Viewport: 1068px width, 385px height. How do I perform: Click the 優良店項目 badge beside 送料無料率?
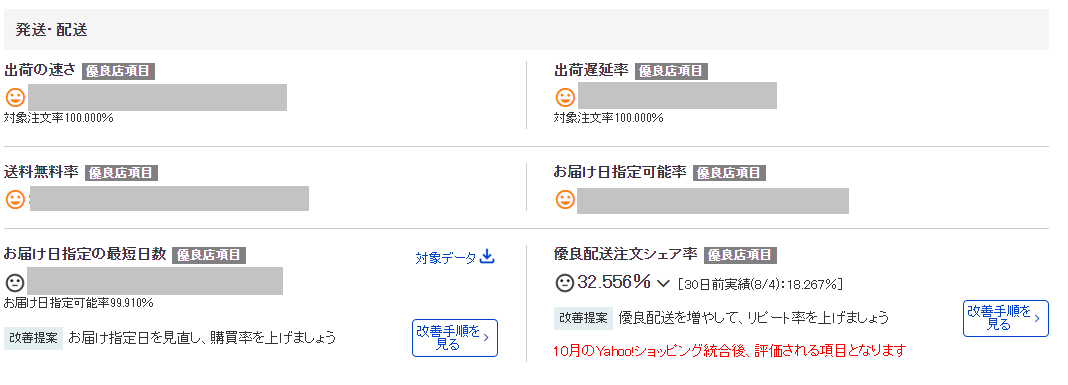[121, 173]
